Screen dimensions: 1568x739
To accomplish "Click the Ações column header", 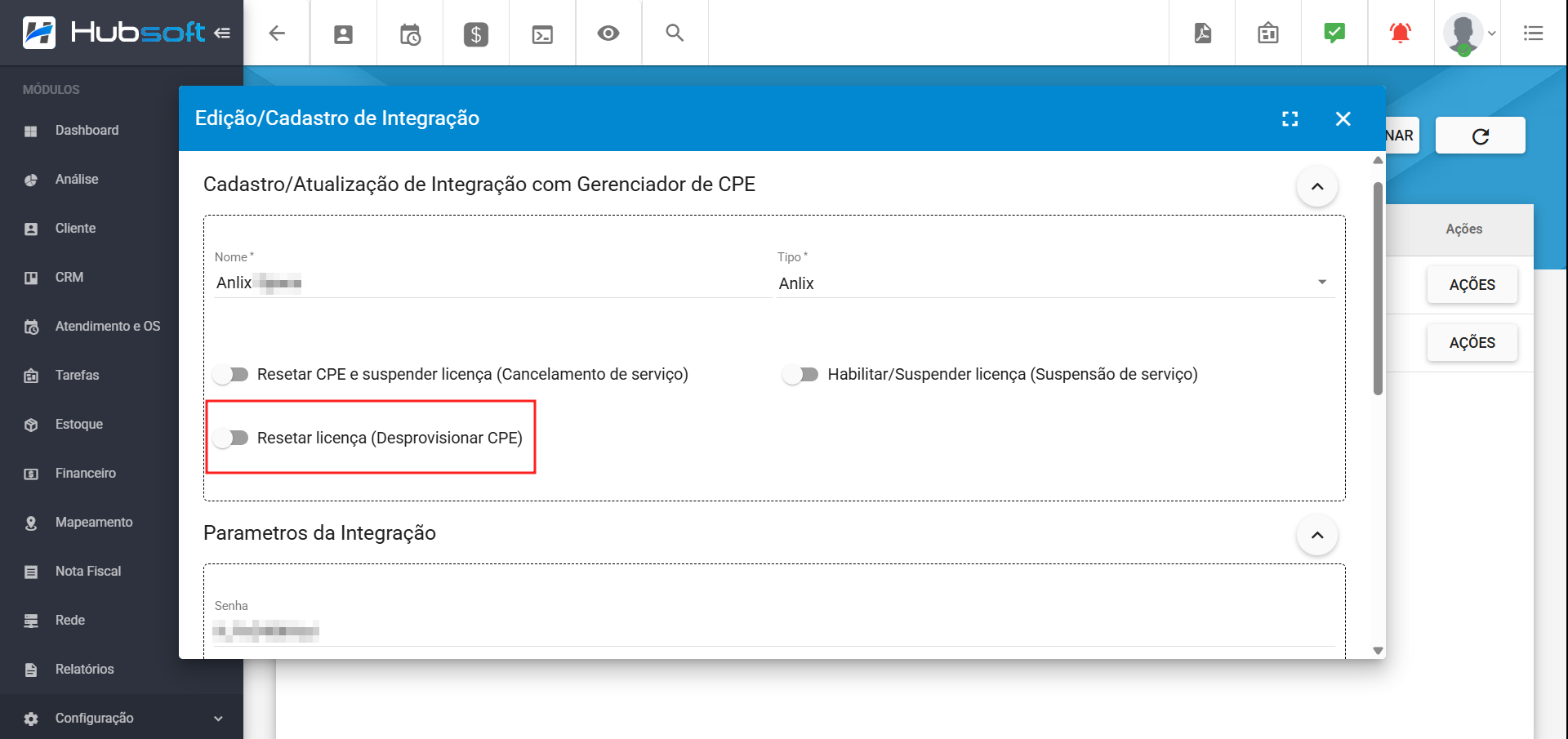I will click(x=1464, y=229).
